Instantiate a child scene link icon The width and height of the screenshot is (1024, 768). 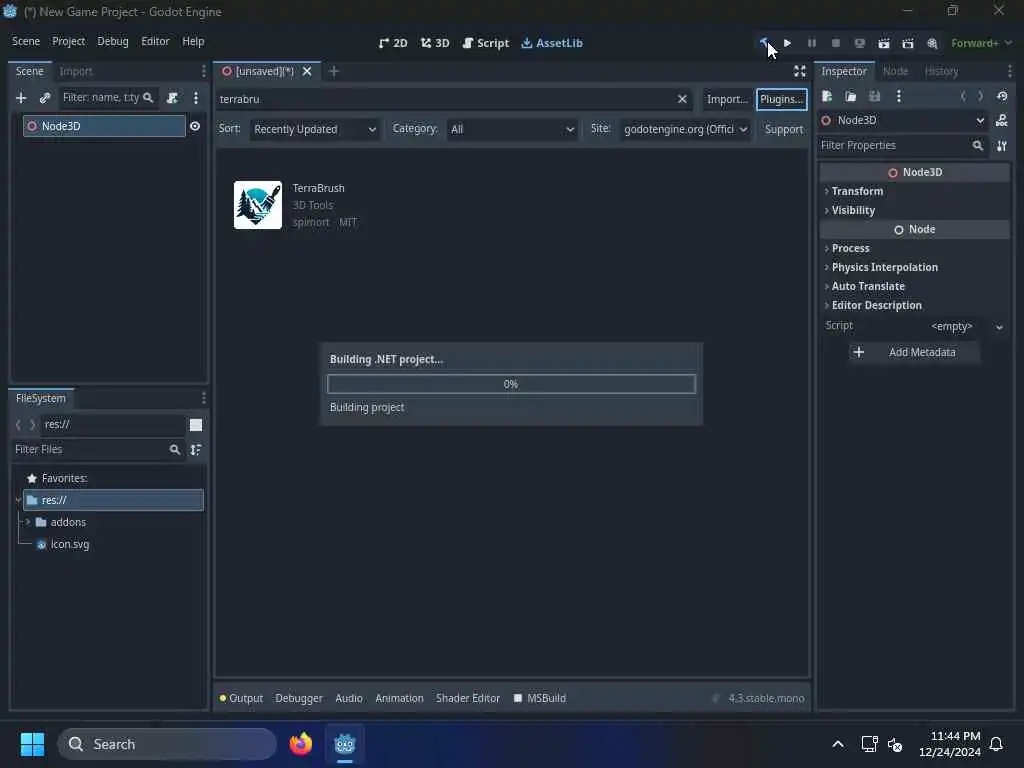[45, 98]
